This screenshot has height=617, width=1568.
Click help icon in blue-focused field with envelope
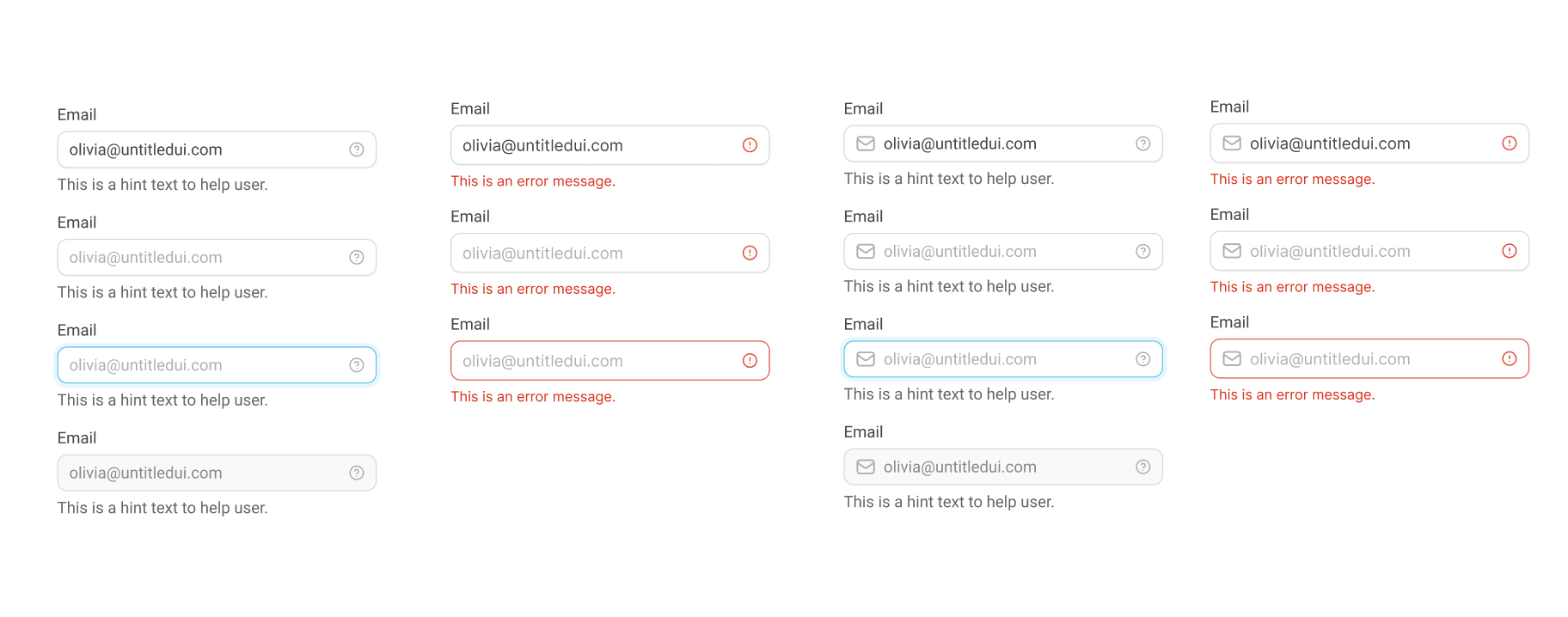(x=1143, y=359)
